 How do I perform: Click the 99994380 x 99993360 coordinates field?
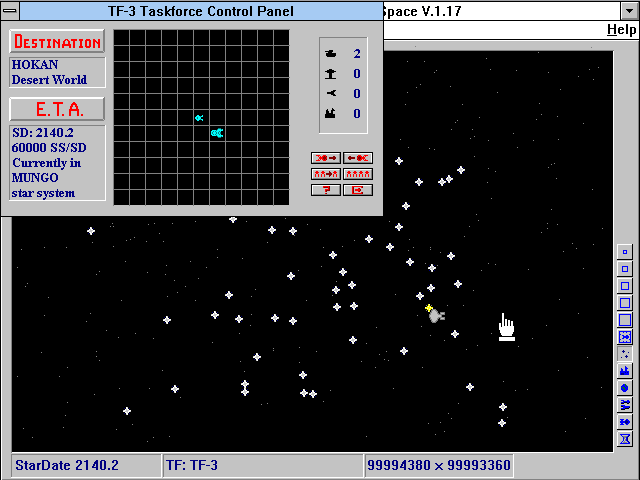click(439, 465)
